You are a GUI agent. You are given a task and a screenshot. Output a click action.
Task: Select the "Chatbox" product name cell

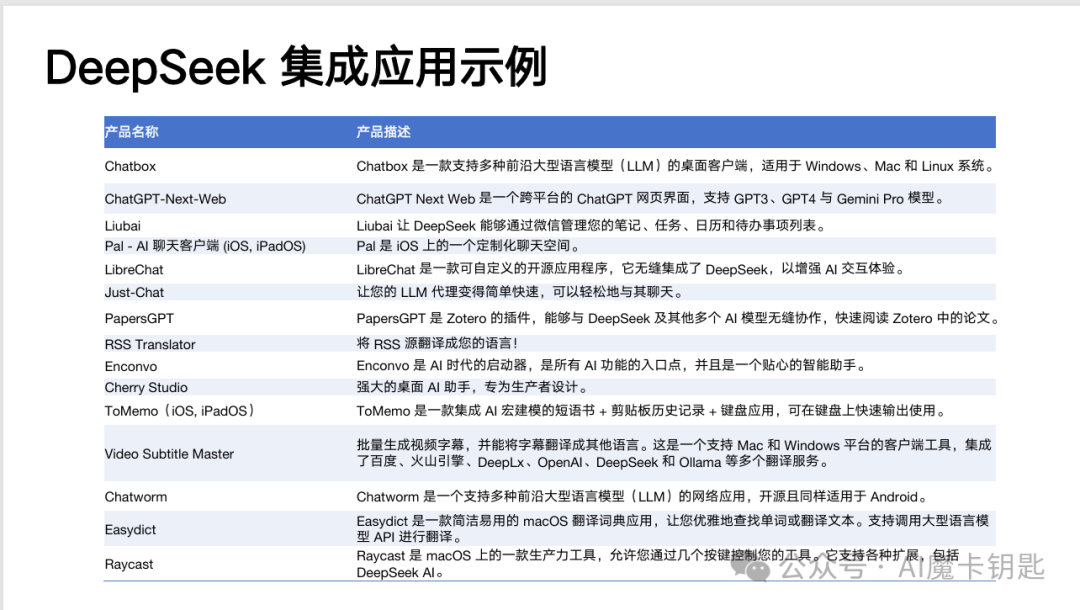click(x=130, y=166)
